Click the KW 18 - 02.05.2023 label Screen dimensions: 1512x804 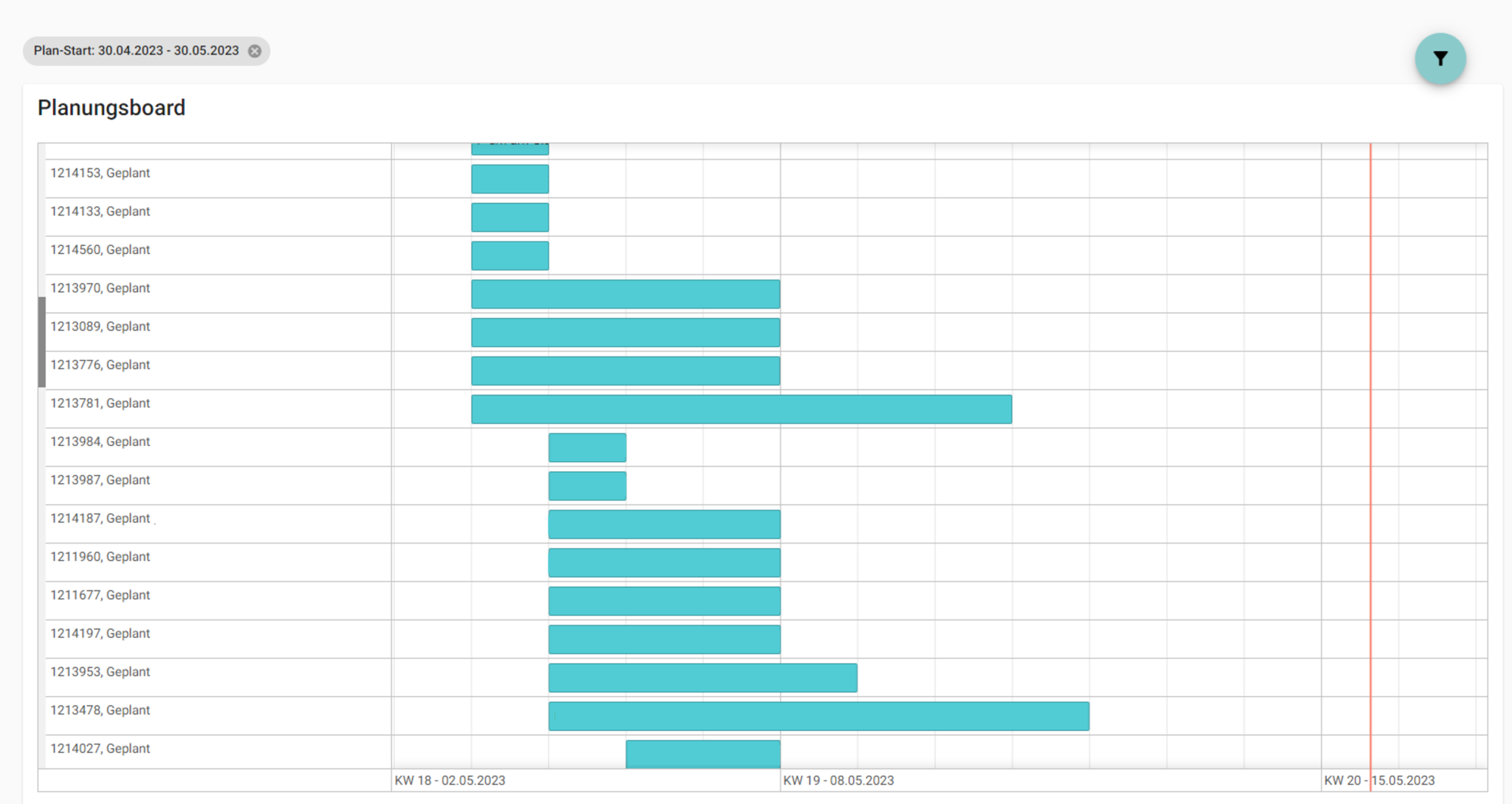[450, 780]
